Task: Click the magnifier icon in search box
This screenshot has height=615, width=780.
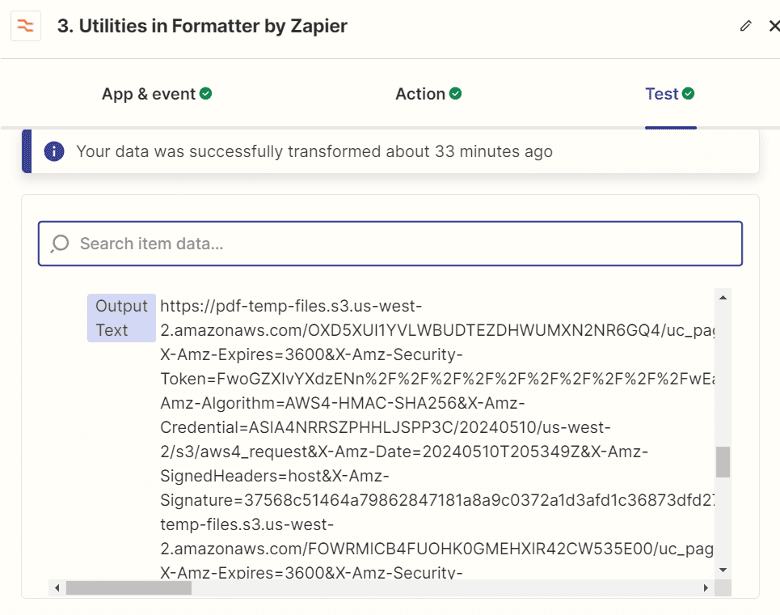Action: point(60,244)
